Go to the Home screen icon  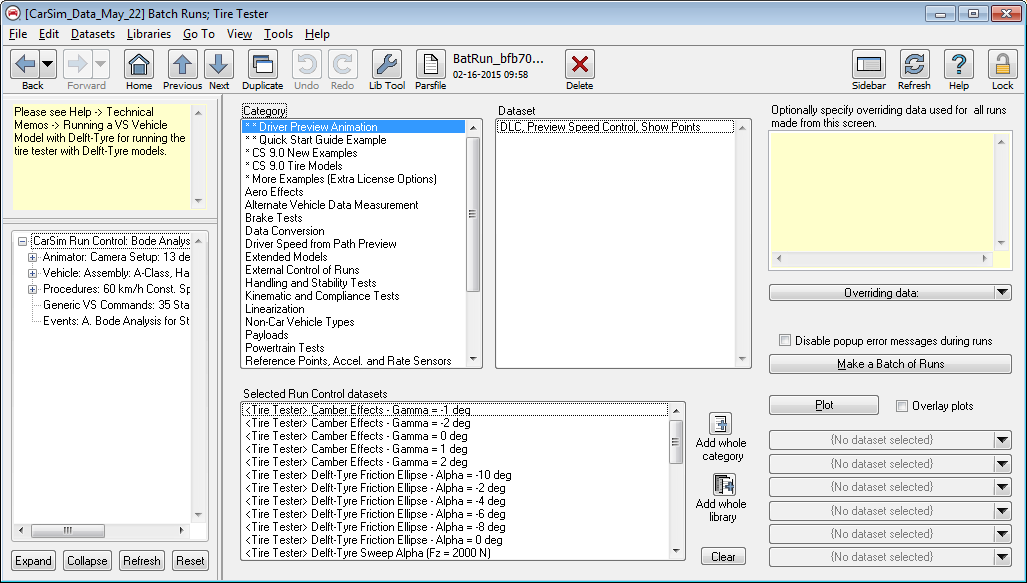click(139, 64)
